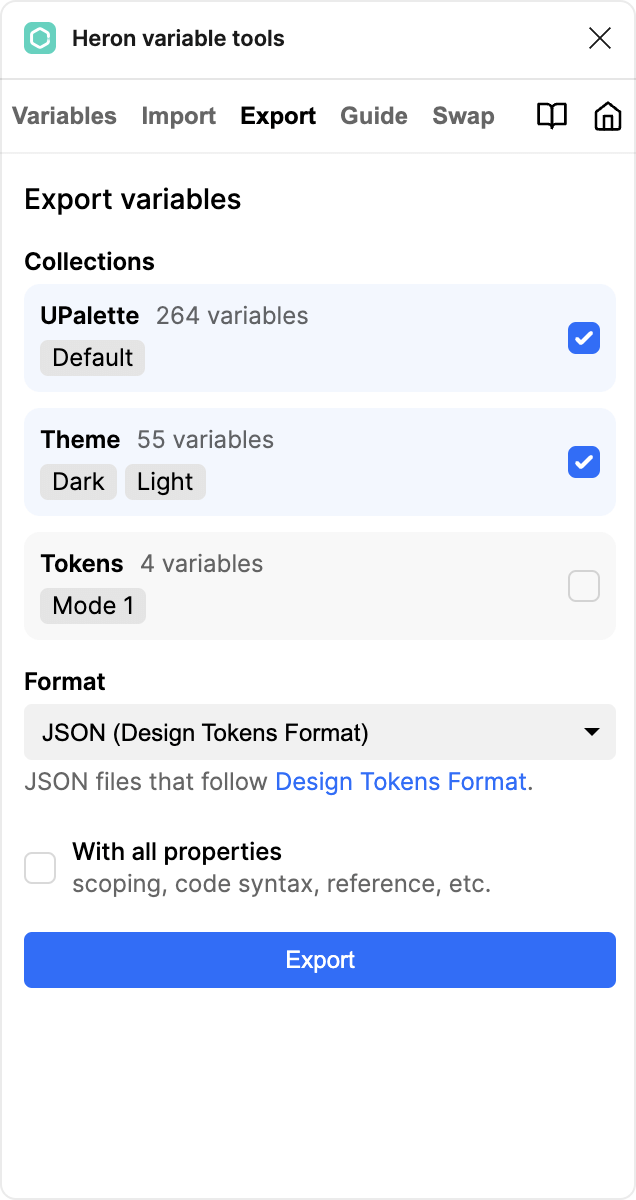636x1200 pixels.
Task: Click the dropdown arrow in Format field
Action: (x=592, y=733)
